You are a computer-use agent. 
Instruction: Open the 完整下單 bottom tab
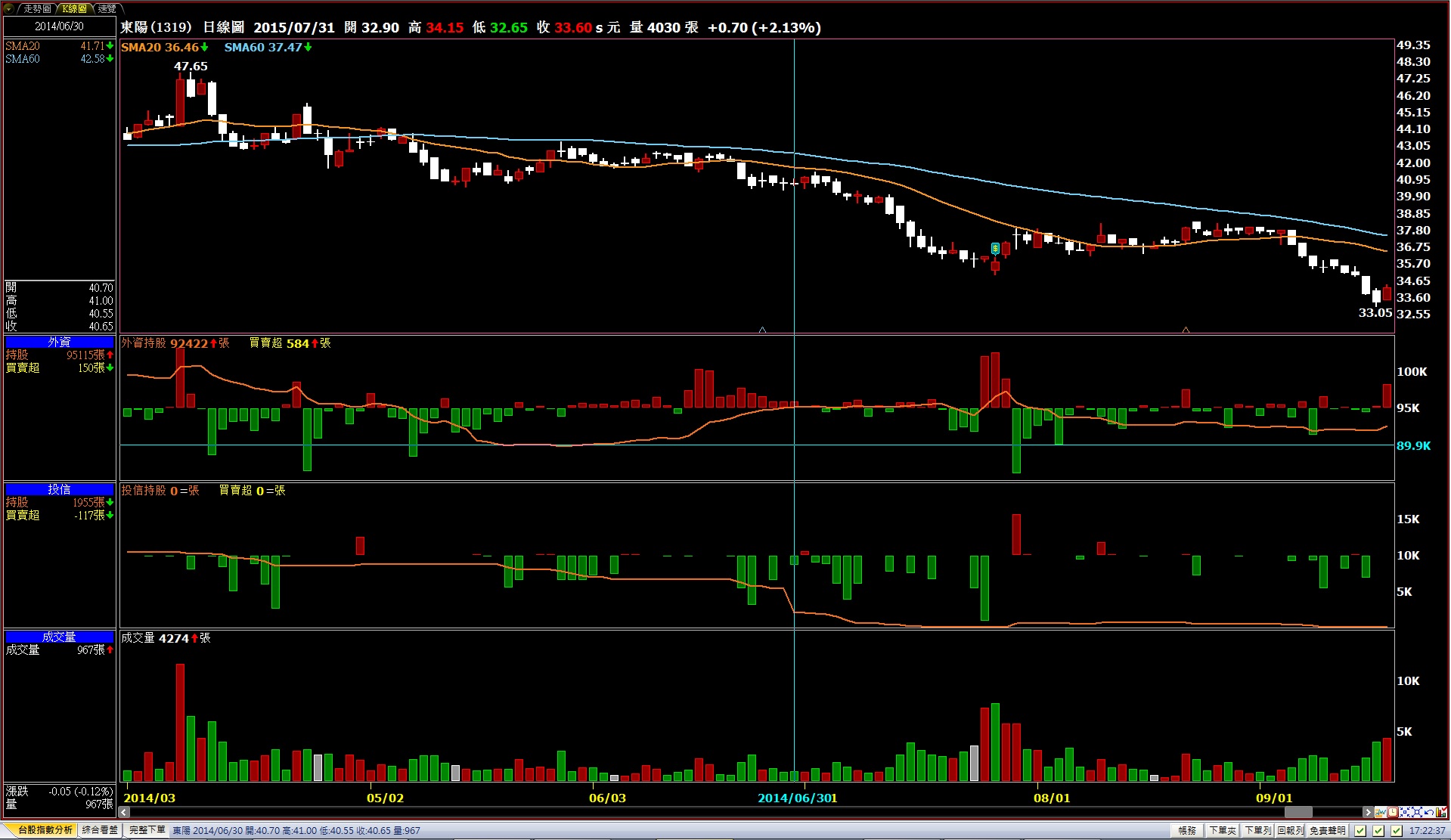(x=147, y=829)
